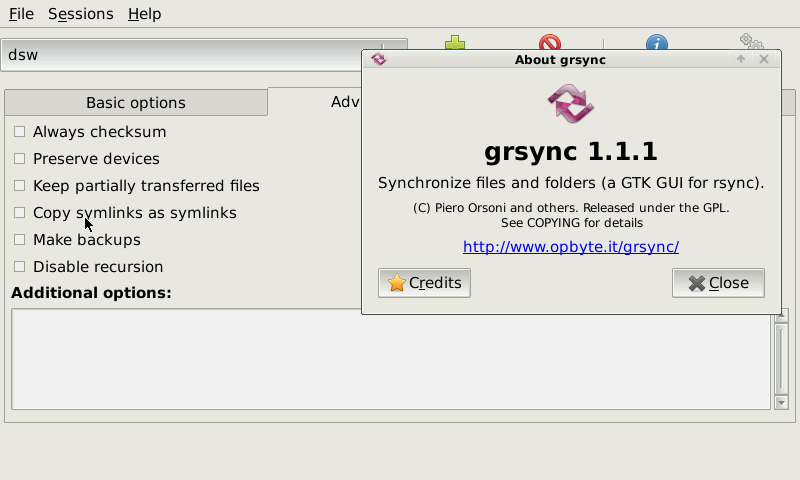Switch to the Basic options tab
The height and width of the screenshot is (480, 800).
136,103
